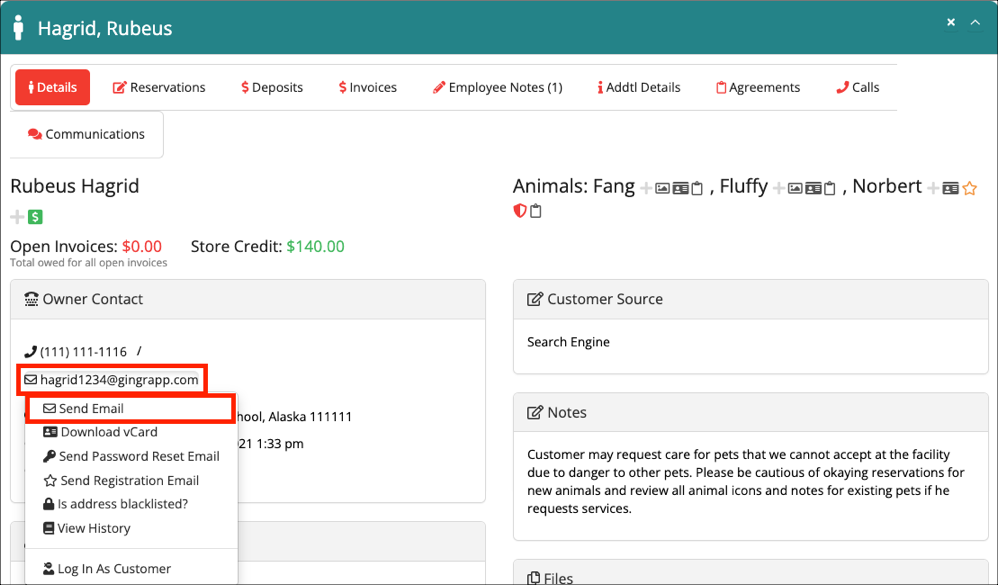Select the Details tab
998x585 pixels.
(x=53, y=87)
